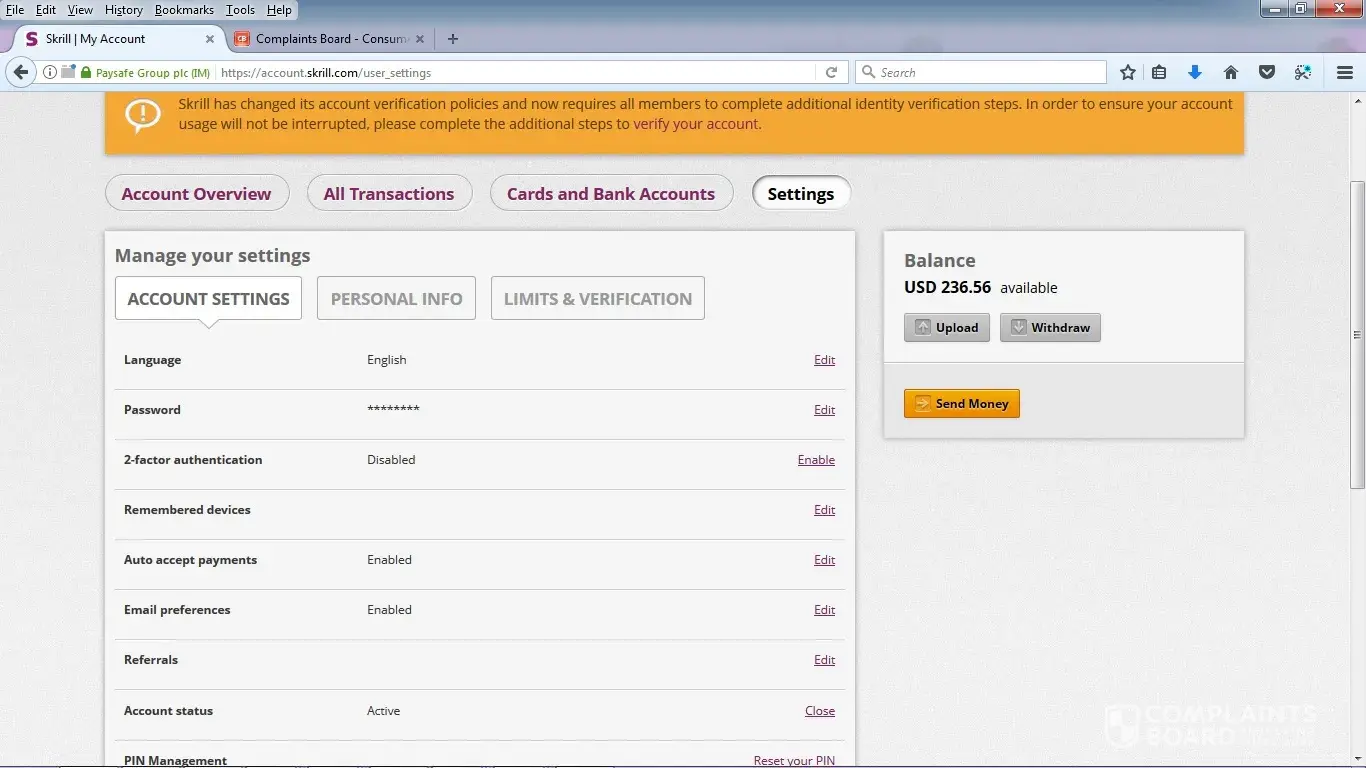Open the downloads arrow icon

coord(1194,72)
